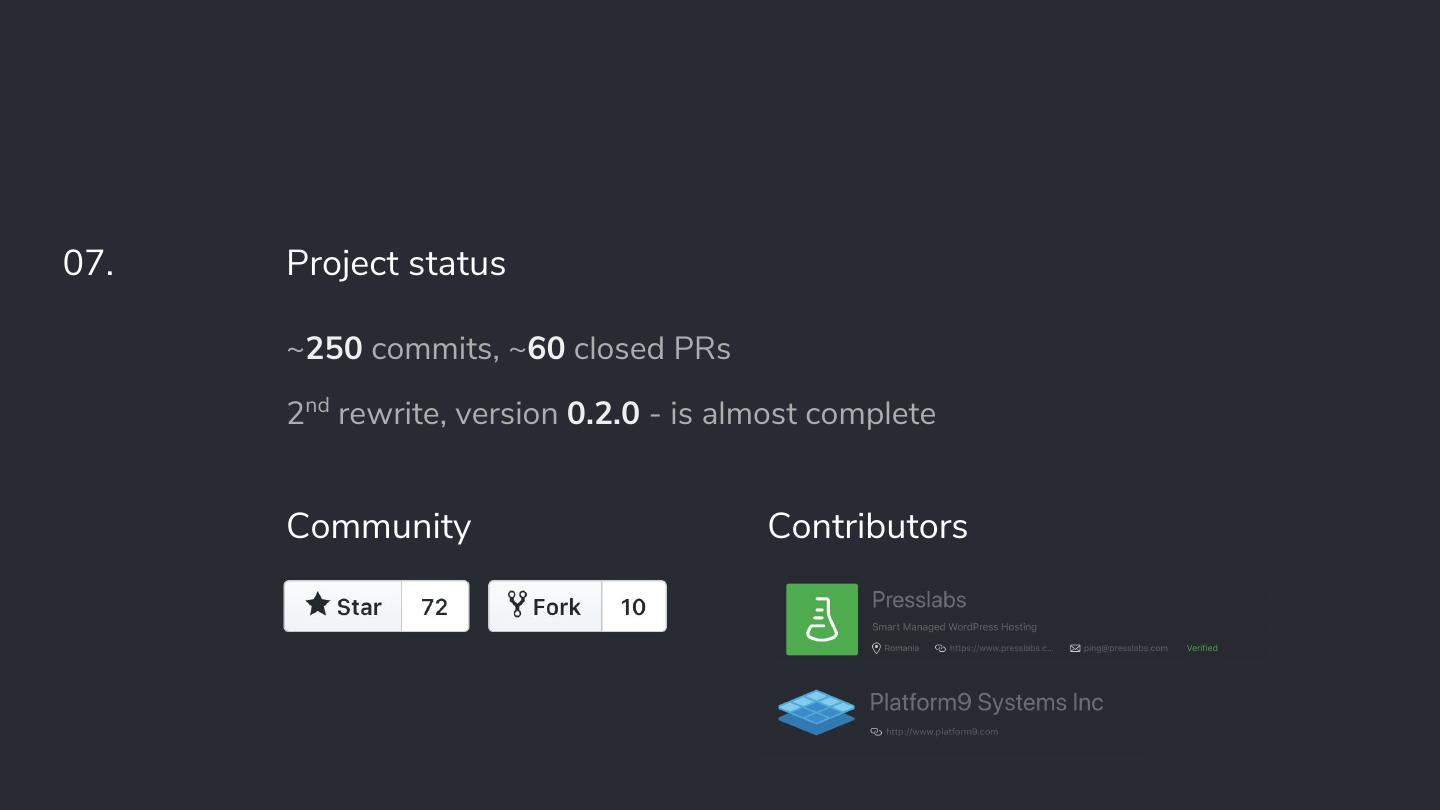Viewport: 1440px width, 810px height.
Task: Click the green Verified badge
Action: [1202, 648]
